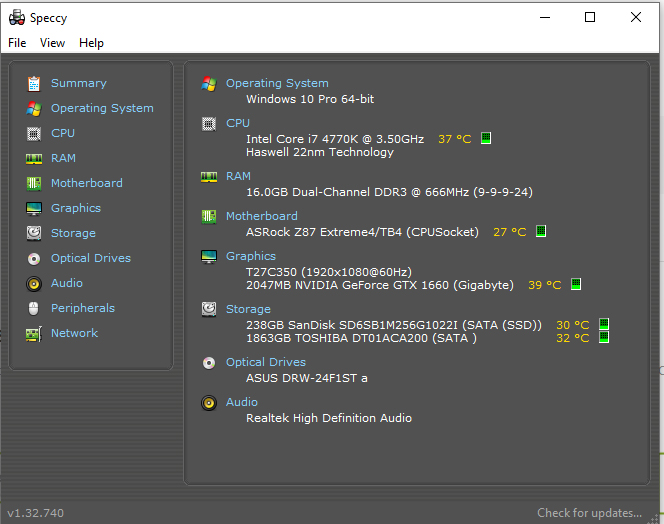Click the Optical Drives disc icon in sidebar
The width and height of the screenshot is (664, 524).
point(34,258)
